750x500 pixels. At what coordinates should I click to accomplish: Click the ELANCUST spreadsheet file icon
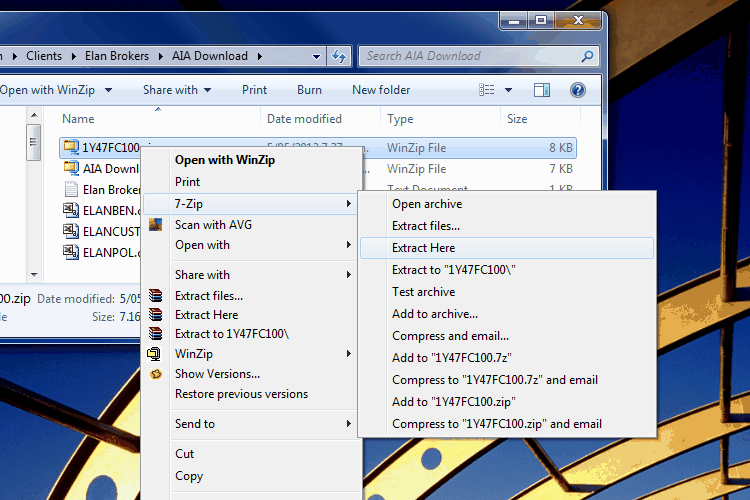(71, 231)
